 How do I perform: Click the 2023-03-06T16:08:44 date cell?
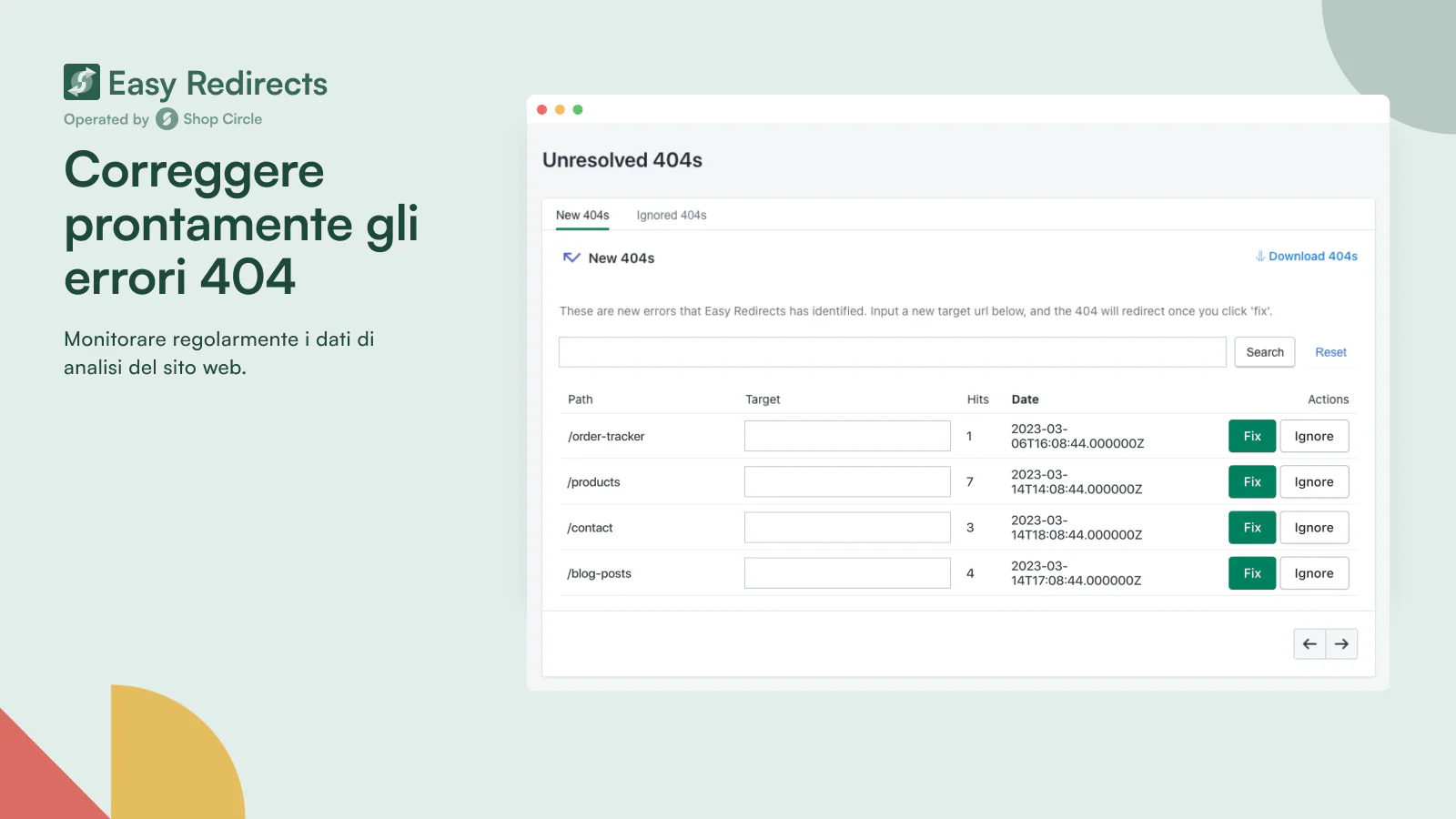[x=1077, y=436]
